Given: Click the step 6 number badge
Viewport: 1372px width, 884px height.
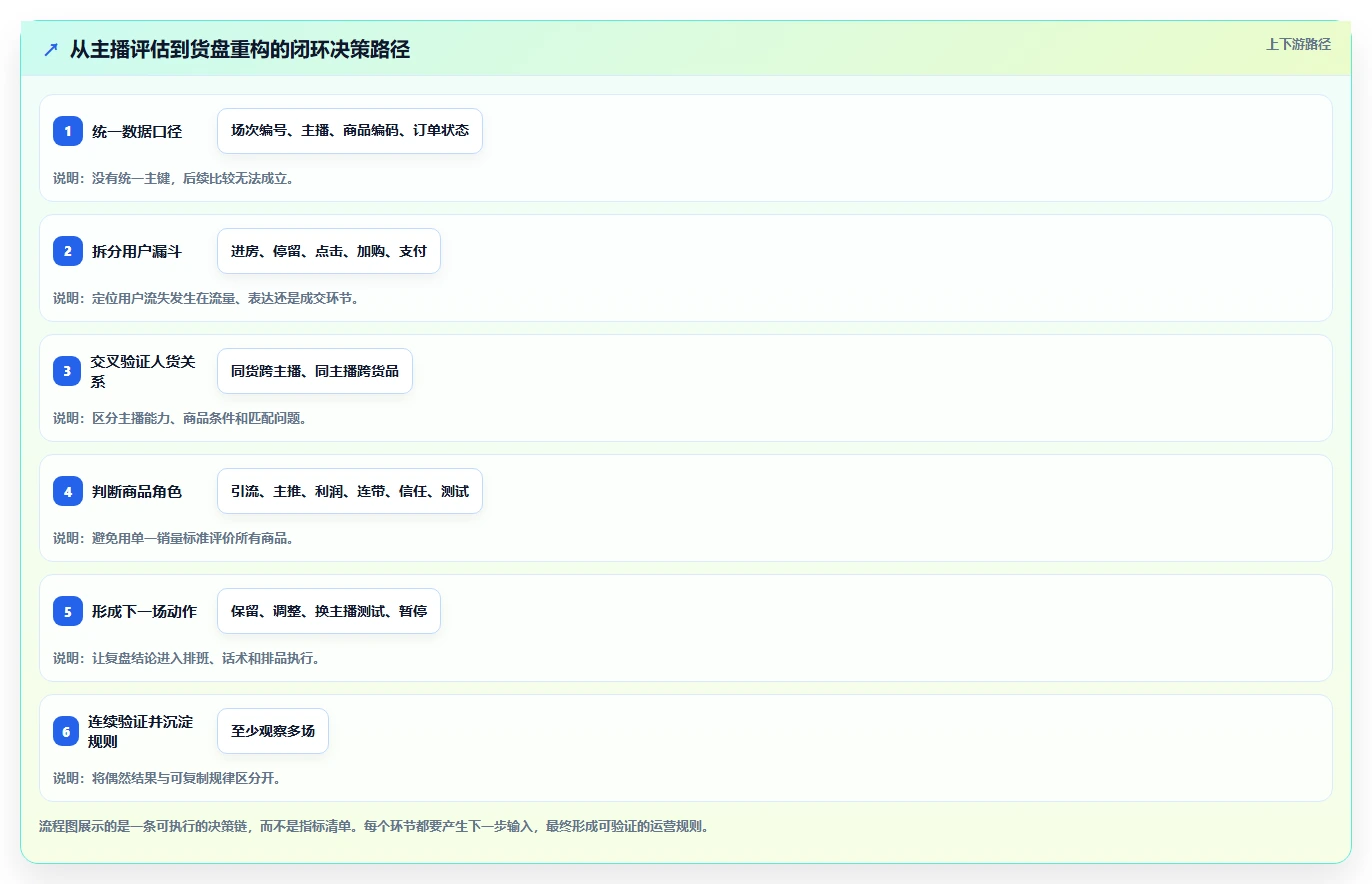Looking at the screenshot, I should [66, 731].
